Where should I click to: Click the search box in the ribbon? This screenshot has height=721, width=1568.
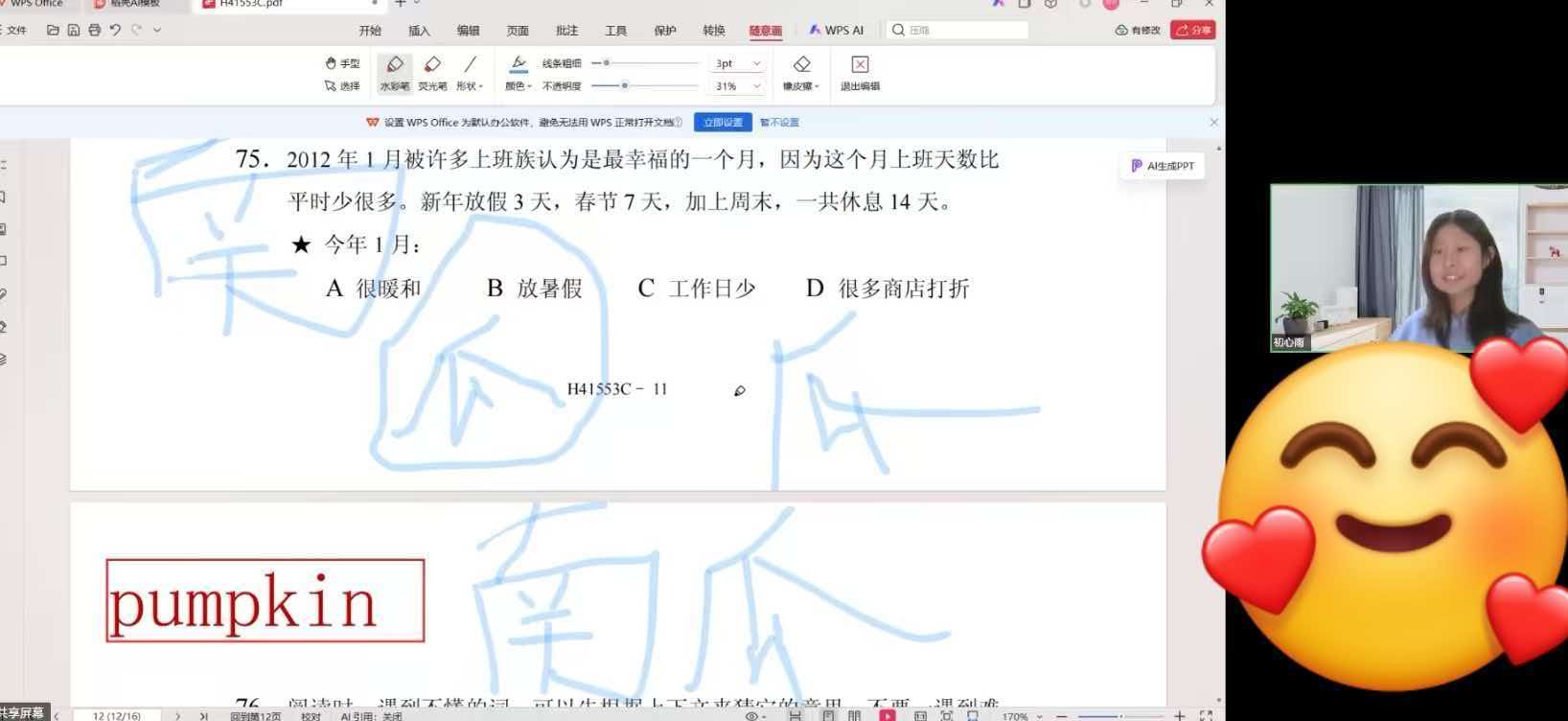pos(957,30)
